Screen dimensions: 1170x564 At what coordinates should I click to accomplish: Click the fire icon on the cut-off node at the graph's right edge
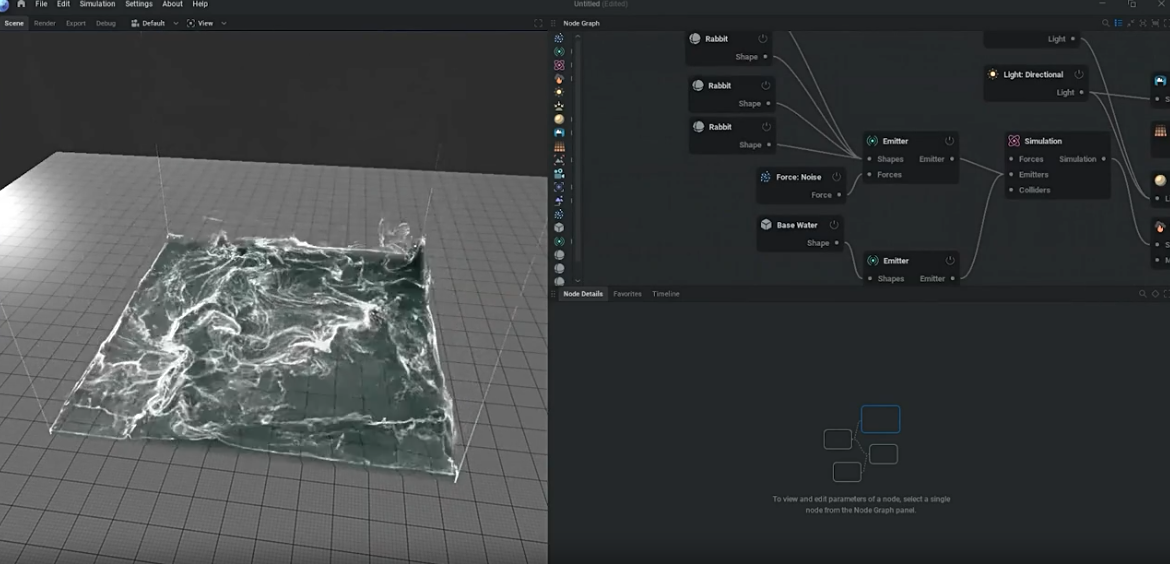click(1160, 227)
